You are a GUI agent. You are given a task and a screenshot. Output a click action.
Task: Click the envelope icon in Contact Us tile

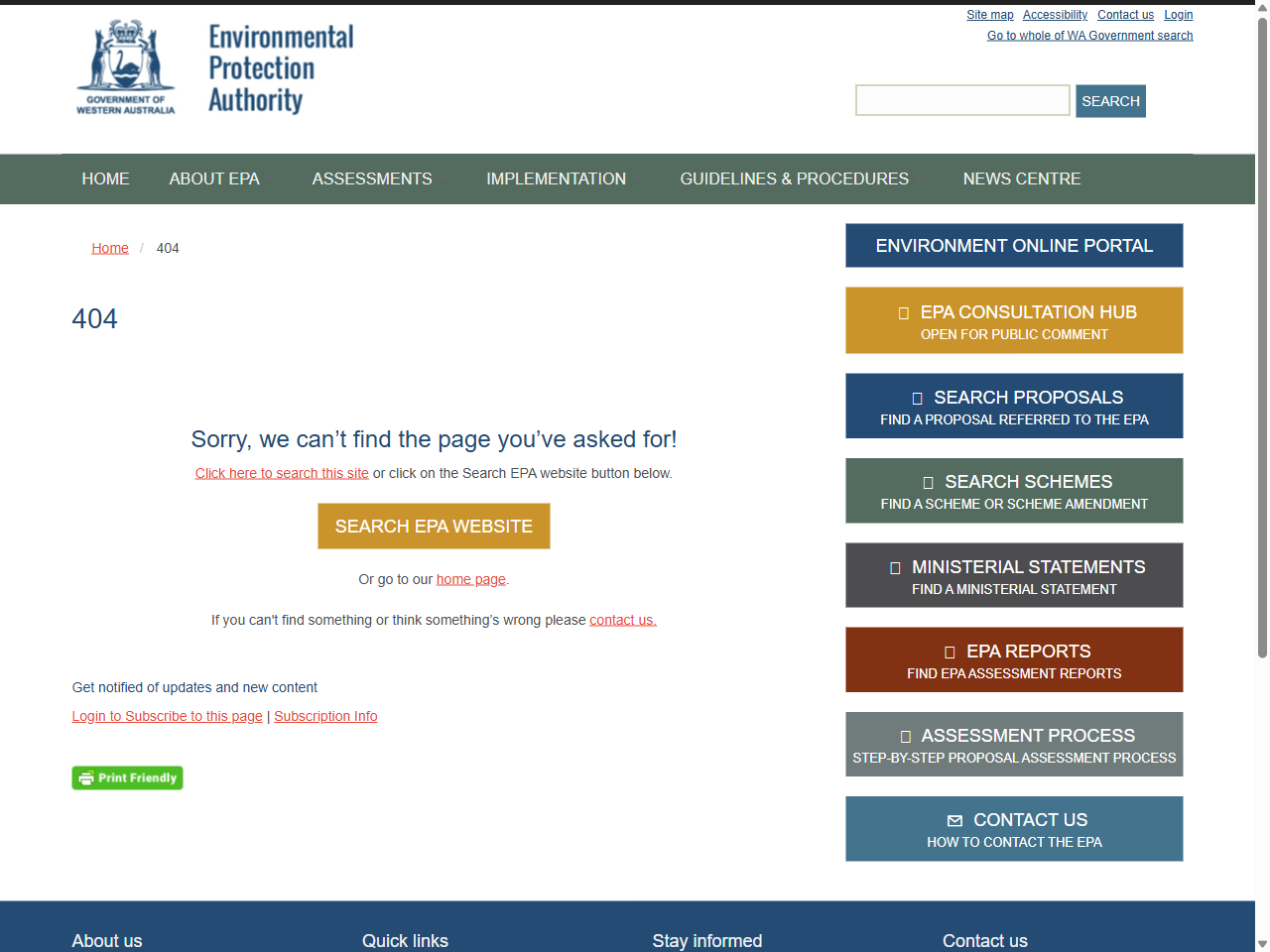954,820
